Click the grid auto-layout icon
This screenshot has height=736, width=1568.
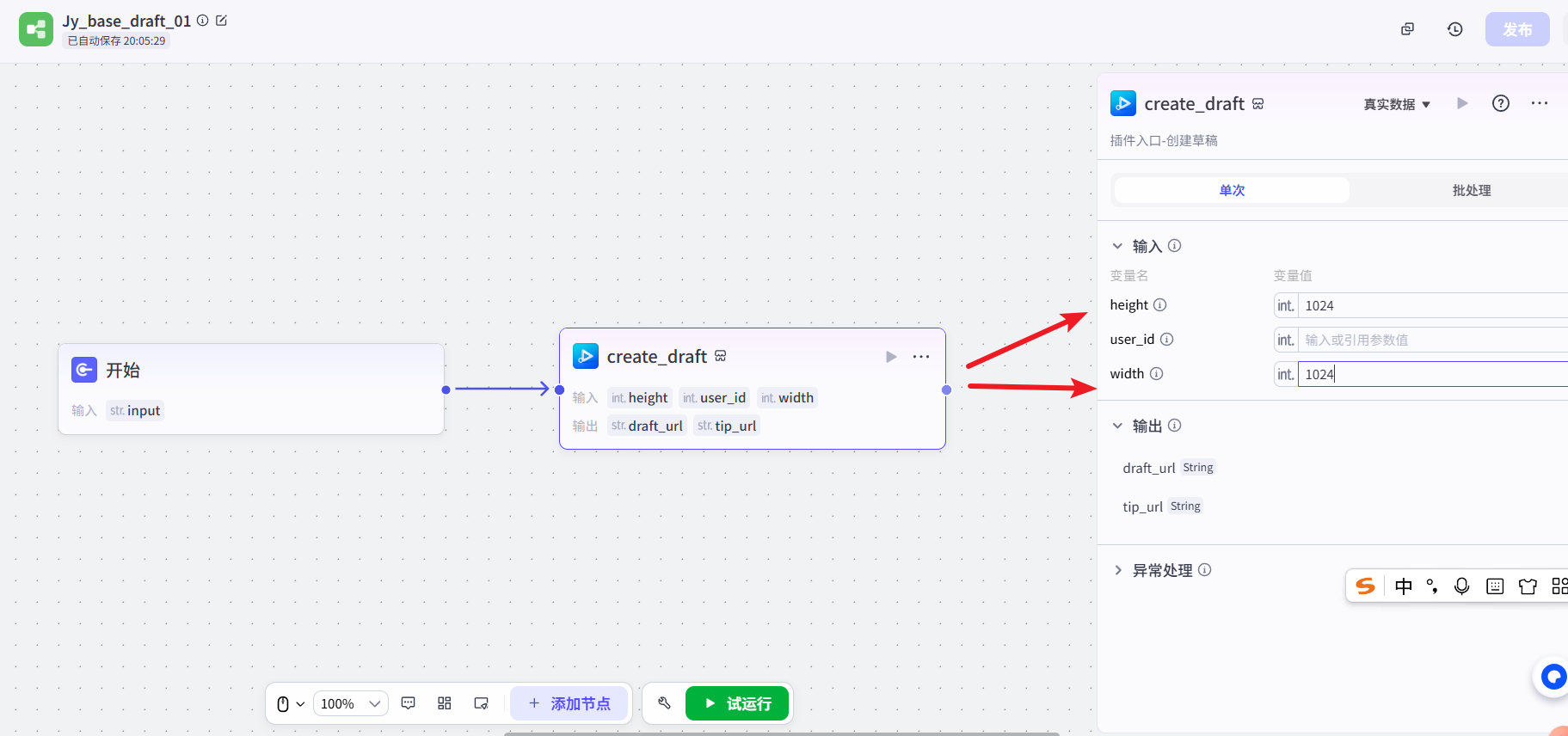(x=445, y=703)
